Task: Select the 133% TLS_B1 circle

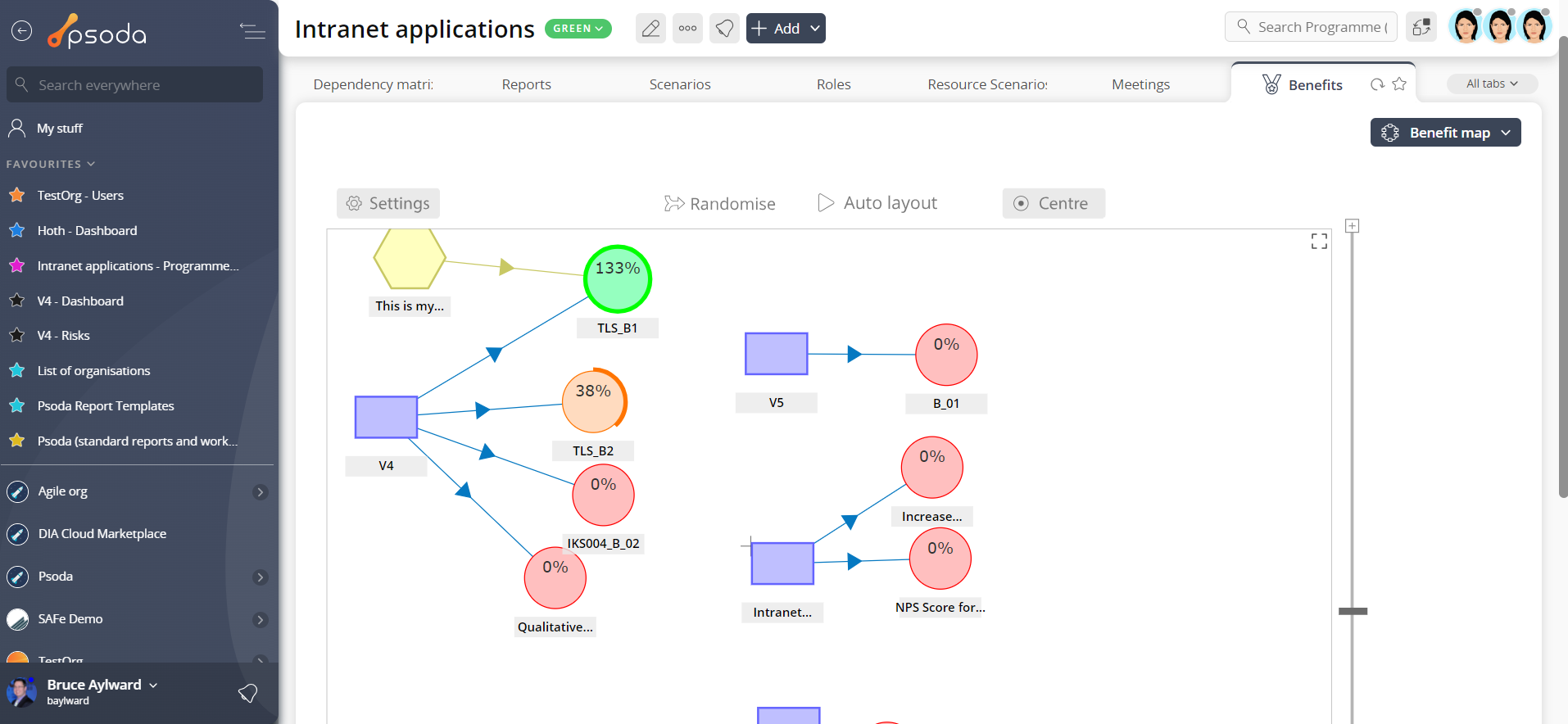Action: [618, 279]
